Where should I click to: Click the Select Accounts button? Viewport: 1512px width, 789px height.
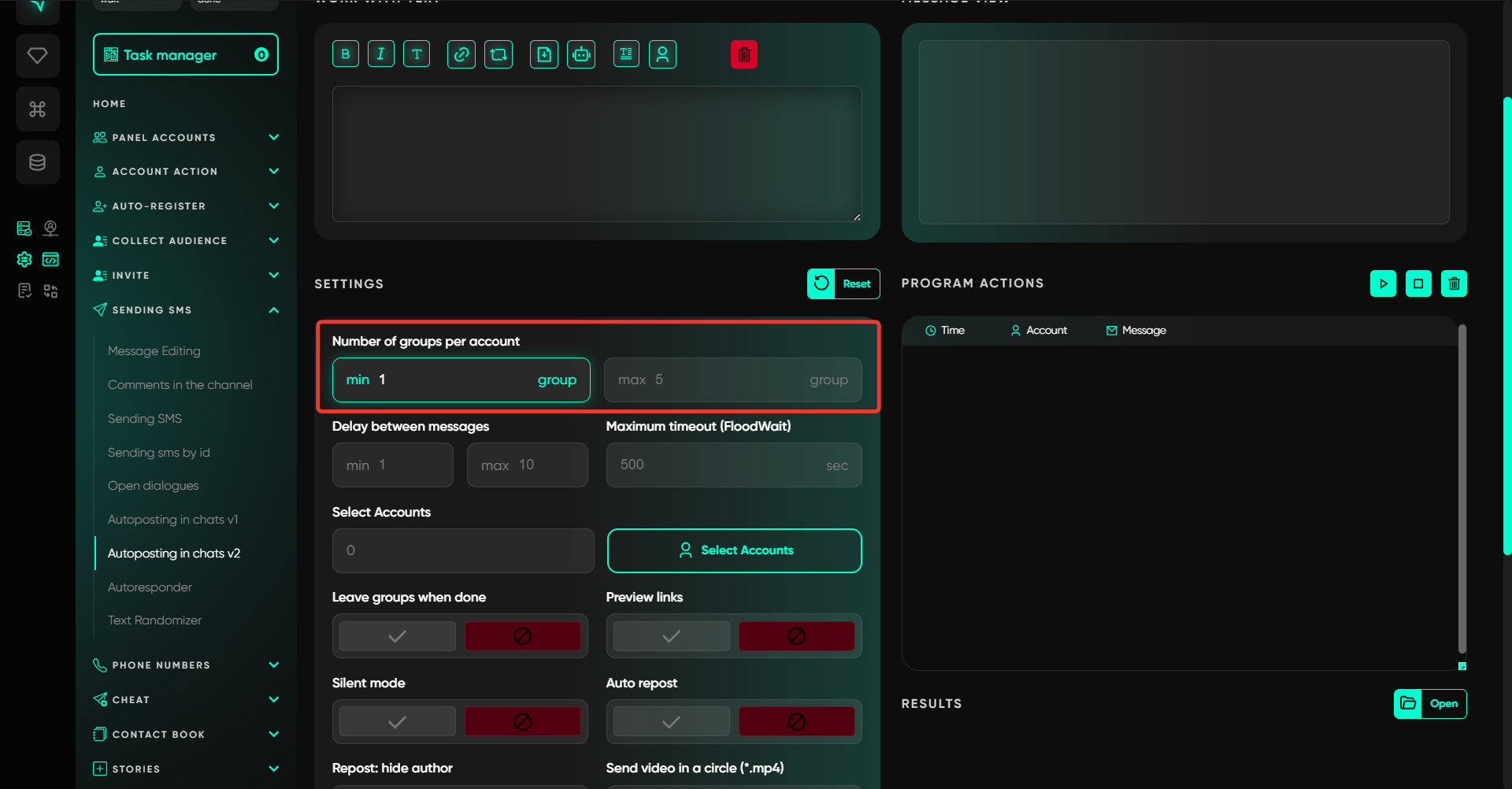[734, 550]
